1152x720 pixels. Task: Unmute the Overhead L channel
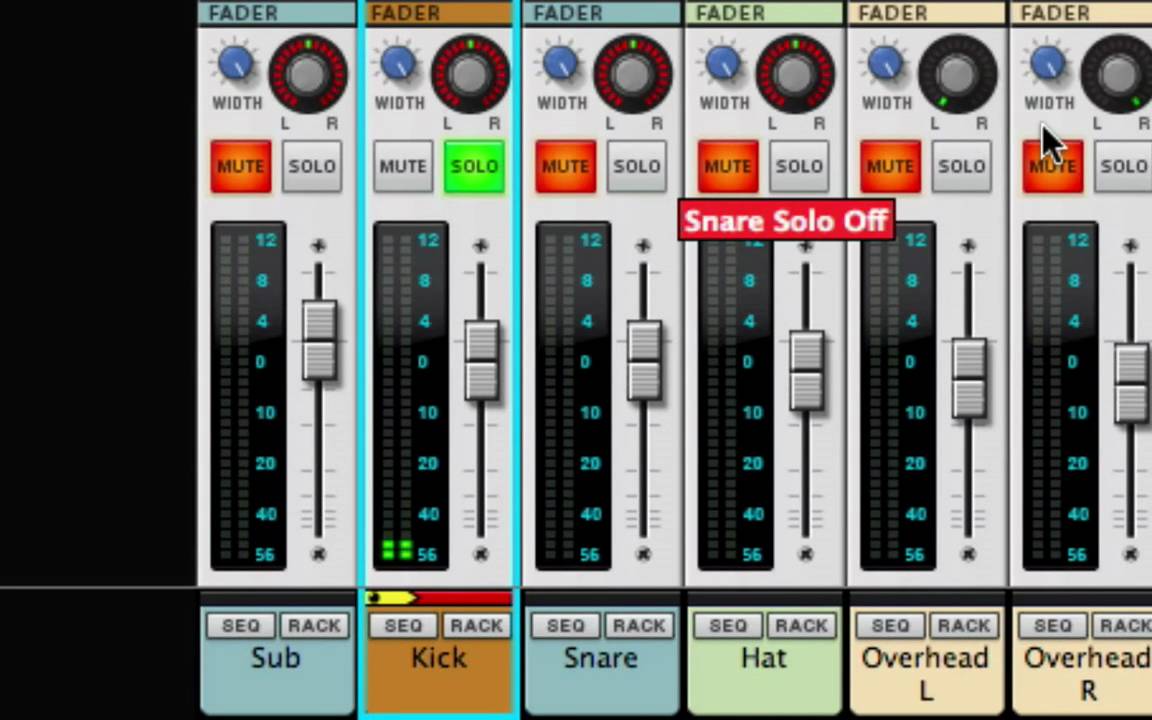pyautogui.click(x=890, y=167)
